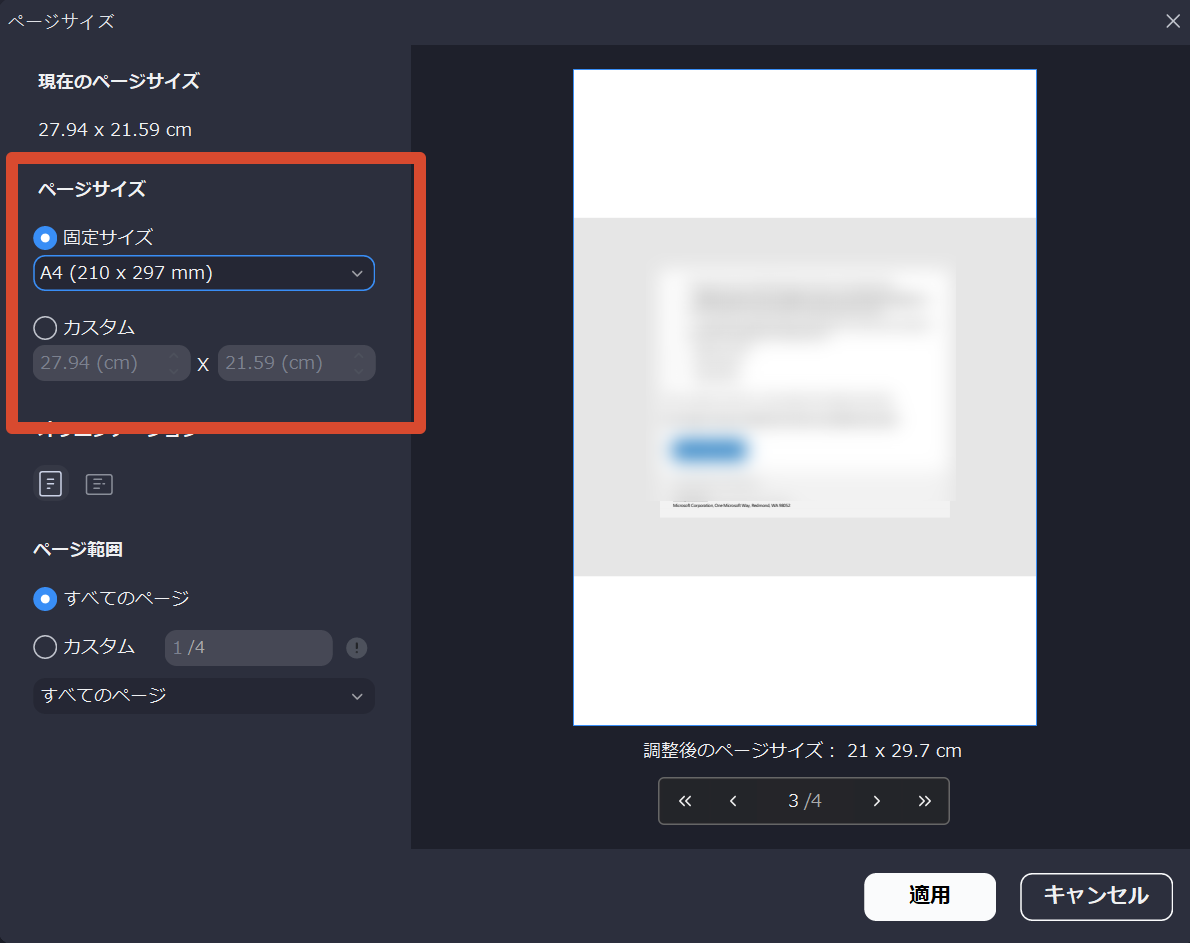Select カスタム radio under ページ範囲
The width and height of the screenshot is (1190, 943).
tap(45, 647)
